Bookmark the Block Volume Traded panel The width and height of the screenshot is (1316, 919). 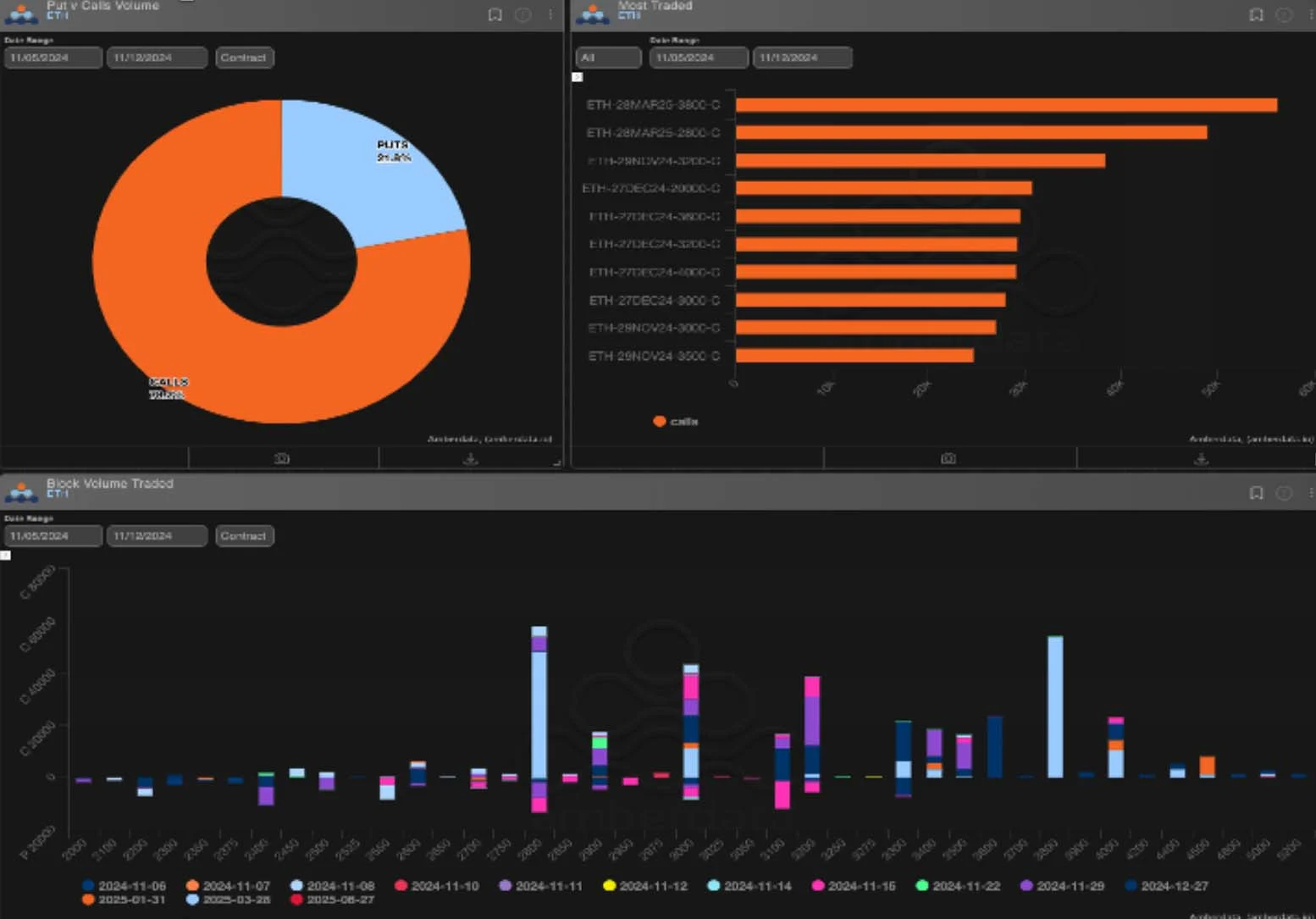click(x=1257, y=493)
